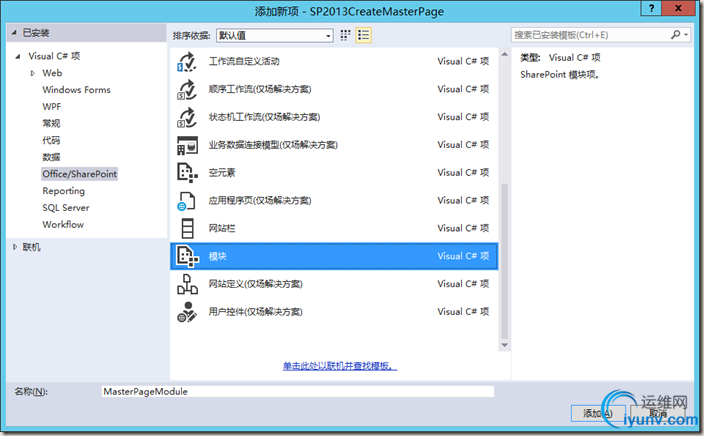
Task: Select Windows Forms category
Action: tap(76, 90)
